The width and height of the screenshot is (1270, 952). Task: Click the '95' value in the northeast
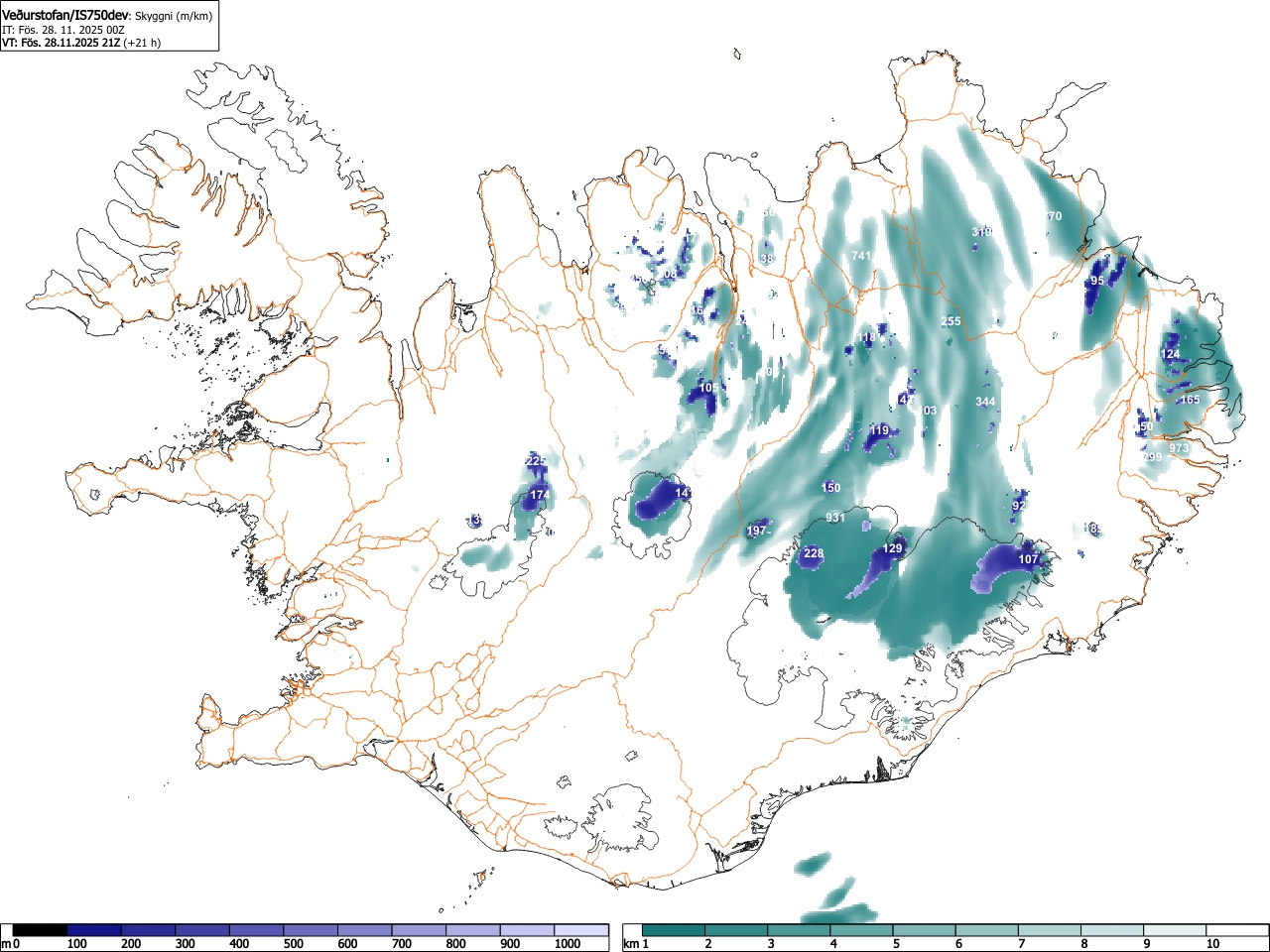[x=1096, y=282]
